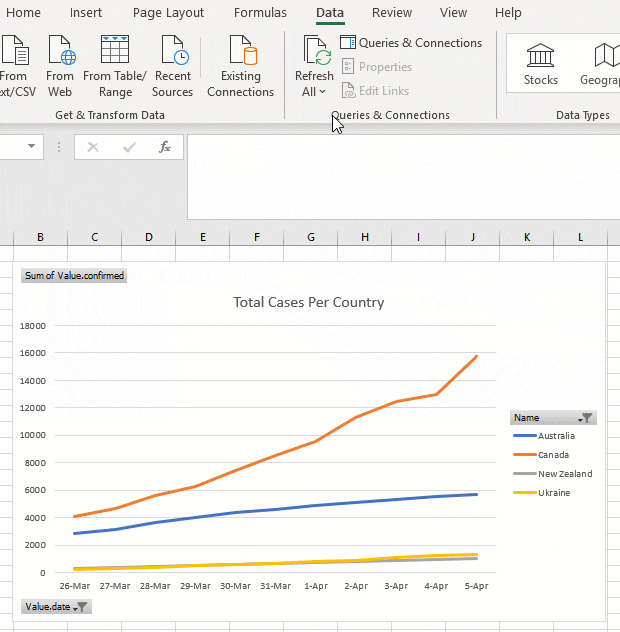This screenshot has width=620, height=632.
Task: Select column J header
Action: click(473, 237)
